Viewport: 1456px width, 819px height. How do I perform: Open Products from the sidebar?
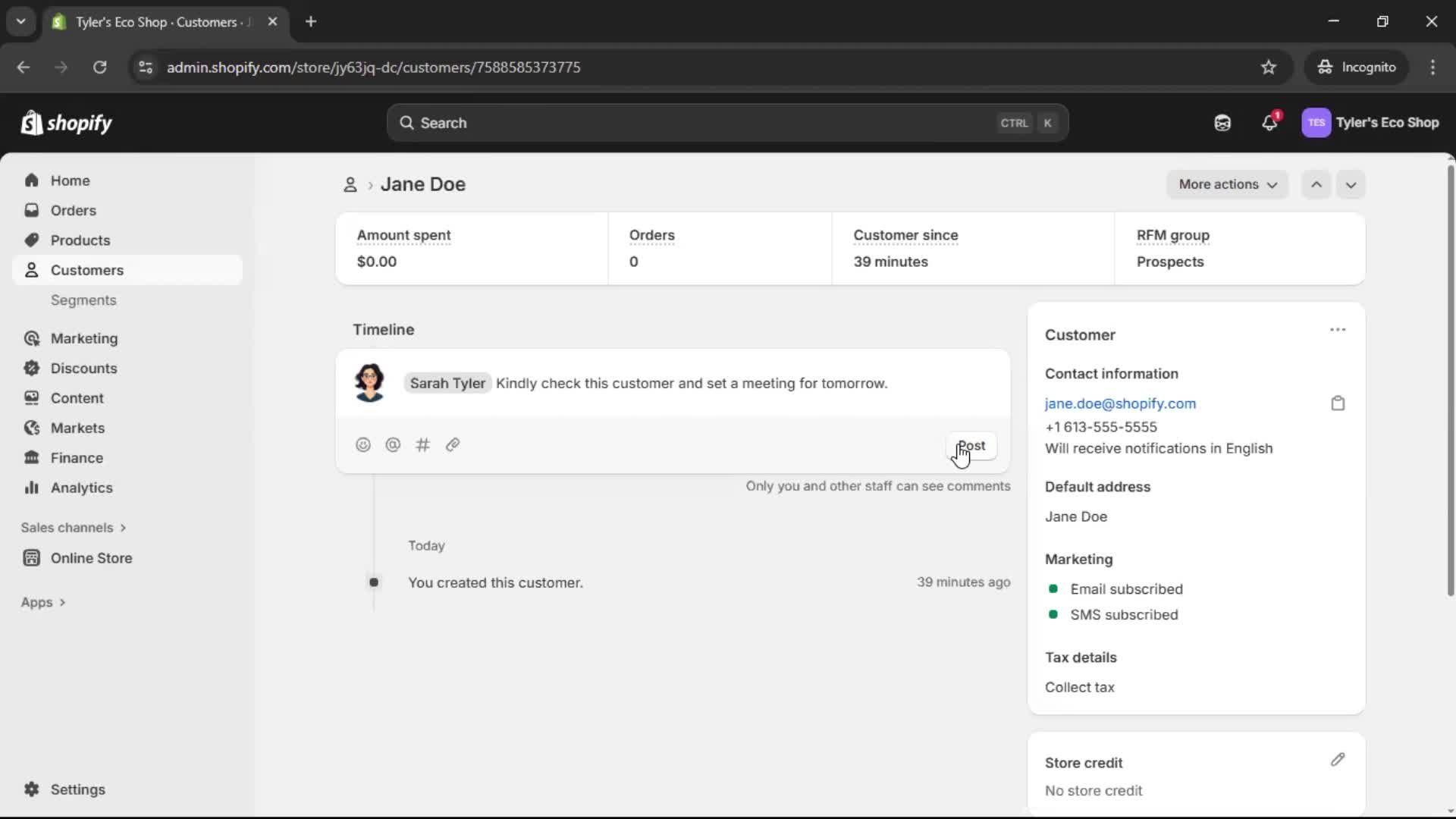[x=80, y=240]
